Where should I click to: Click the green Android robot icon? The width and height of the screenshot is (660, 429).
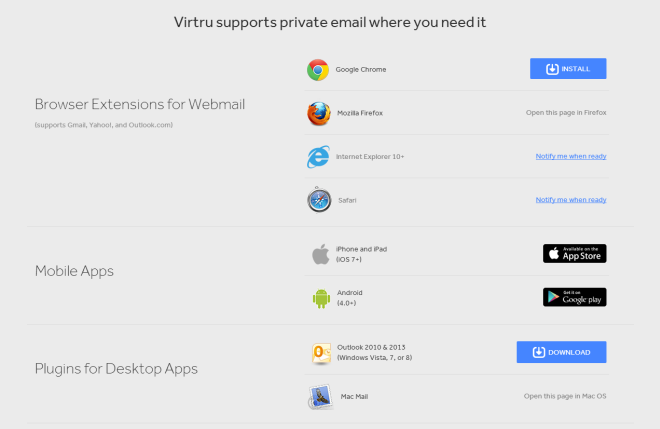(x=321, y=298)
